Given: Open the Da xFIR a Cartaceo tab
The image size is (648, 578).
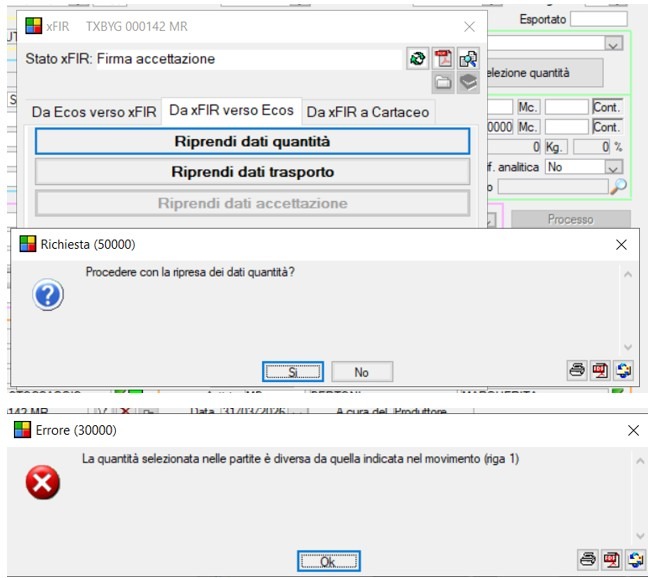Looking at the screenshot, I should tap(367, 112).
